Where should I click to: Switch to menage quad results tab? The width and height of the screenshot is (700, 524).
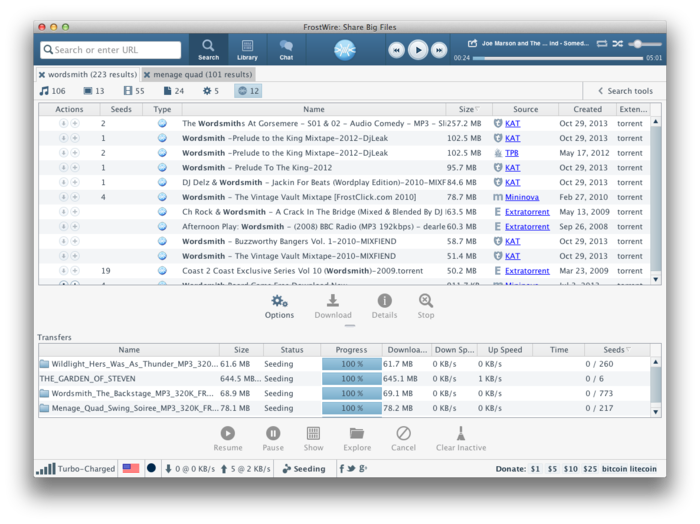tap(198, 74)
